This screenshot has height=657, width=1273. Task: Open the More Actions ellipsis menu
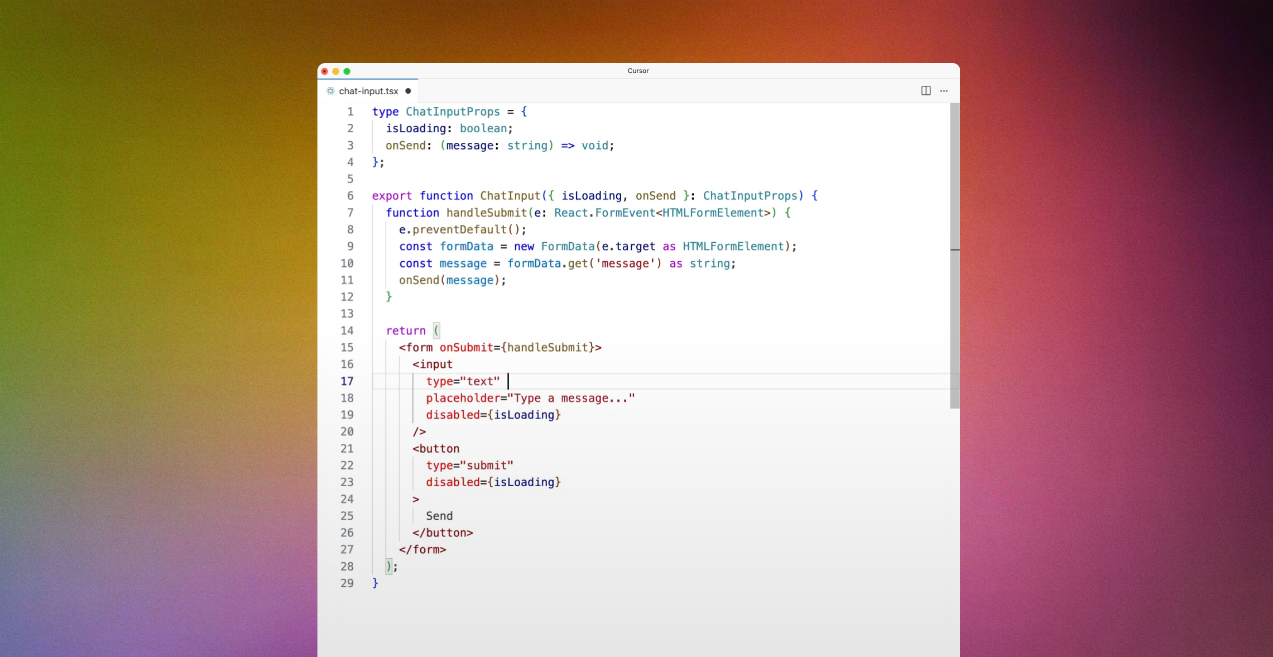(943, 91)
